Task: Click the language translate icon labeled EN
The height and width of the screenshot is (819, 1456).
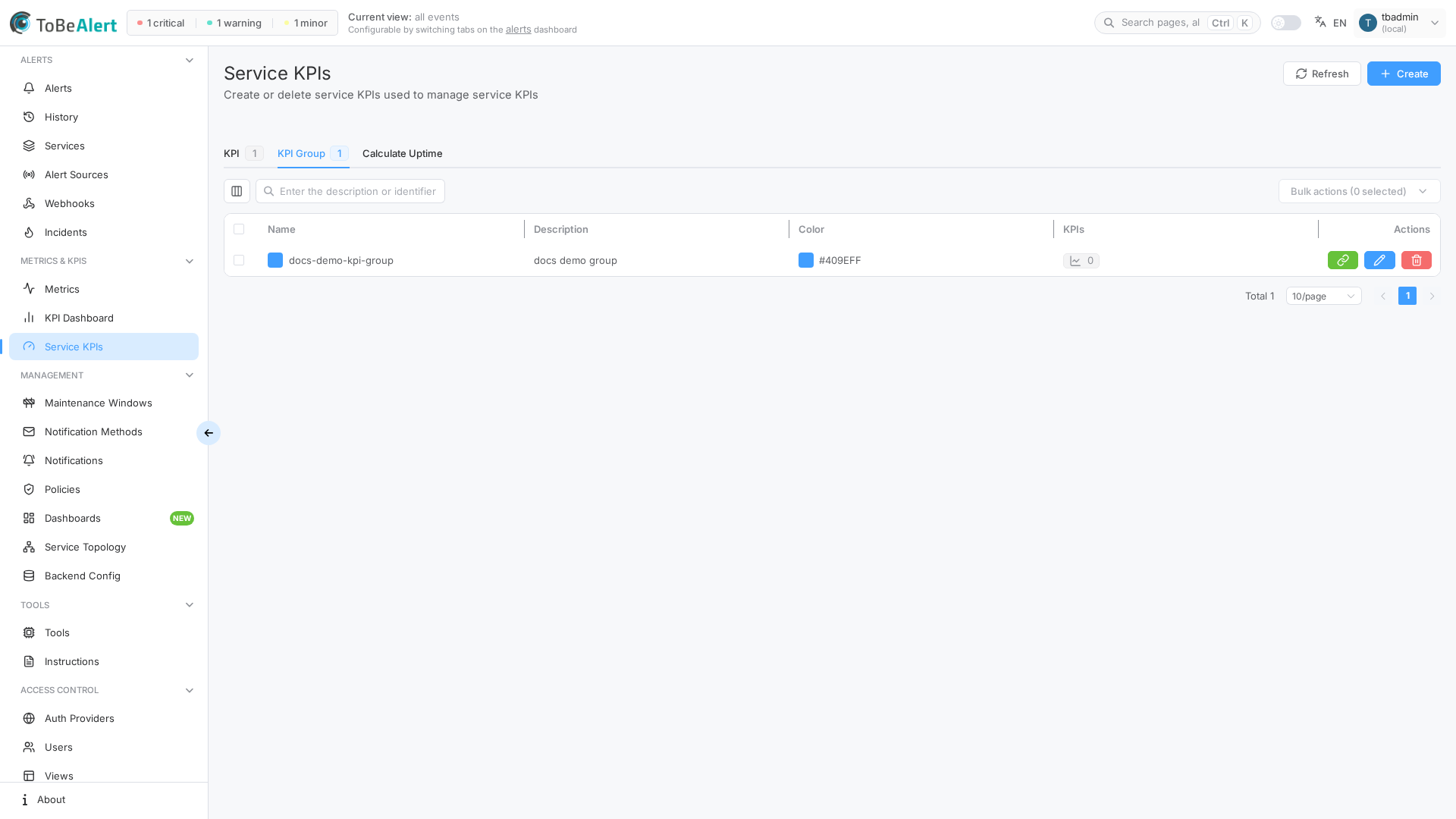Action: 1330,23
